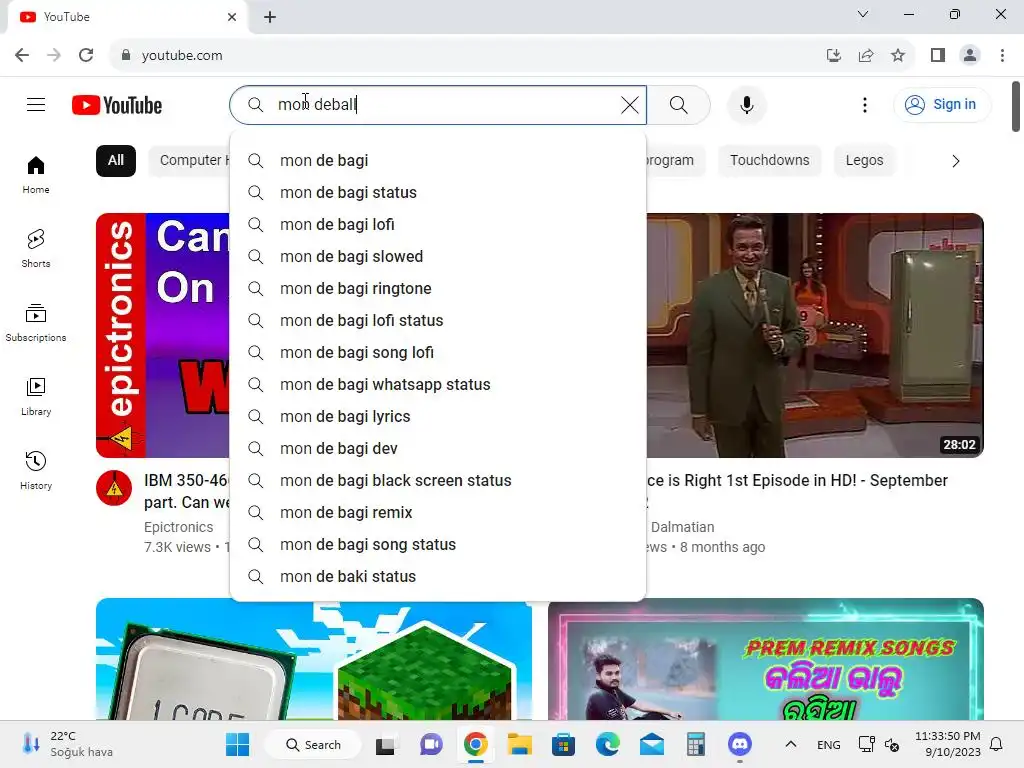Choose suggestion 'mon de bagi lyrics'

[x=438, y=417]
